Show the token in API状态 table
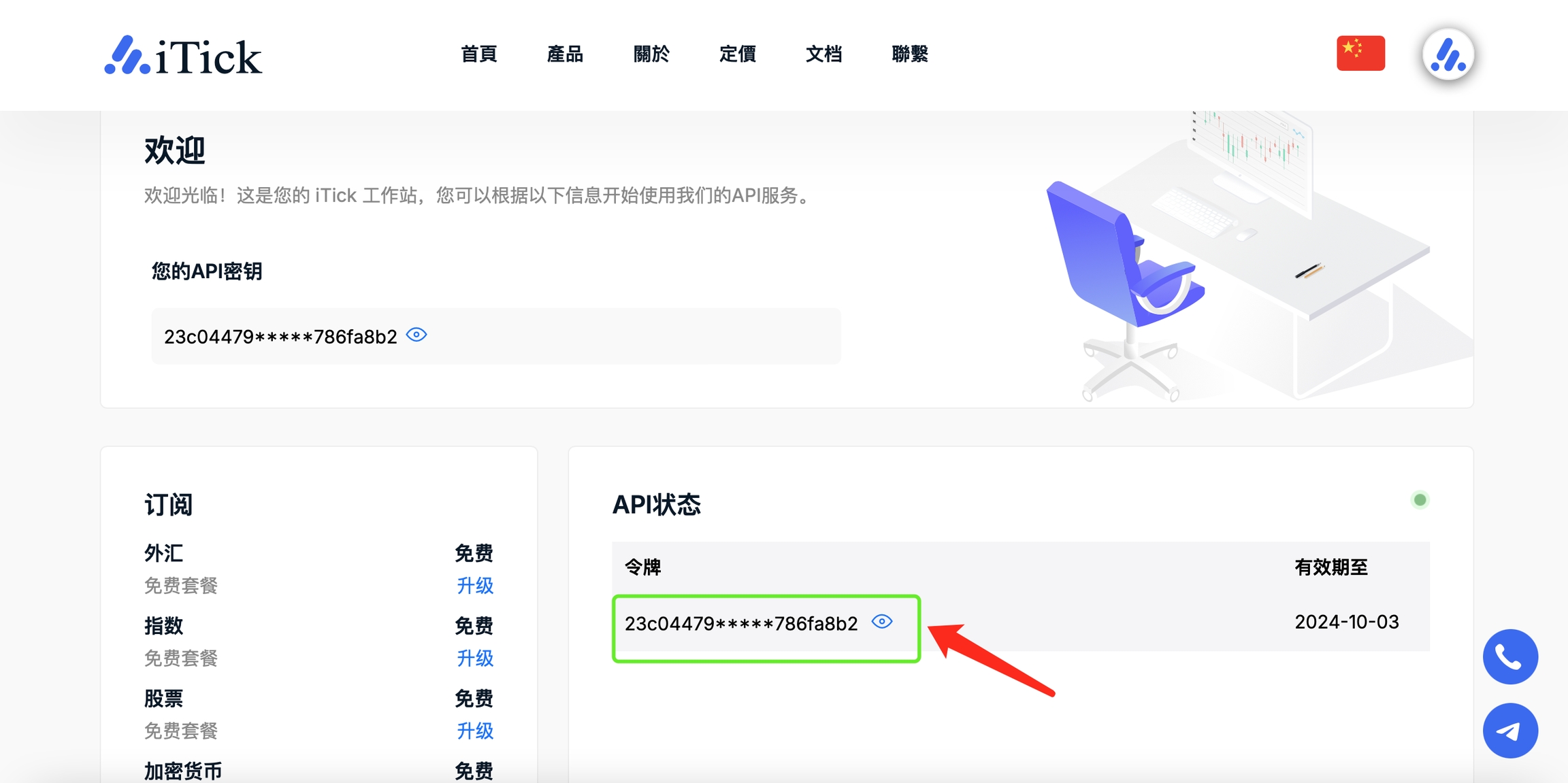Screen dimensions: 1568x783 click(x=882, y=622)
